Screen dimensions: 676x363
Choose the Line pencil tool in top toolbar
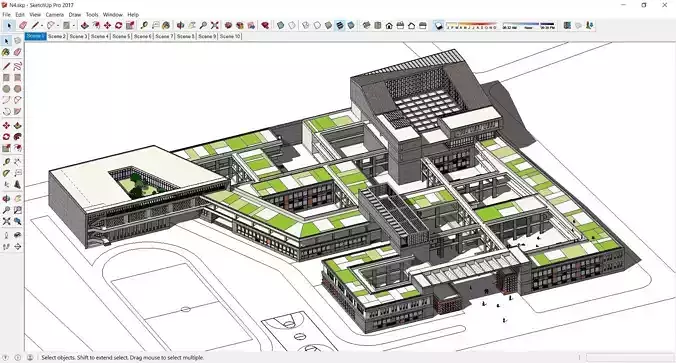click(x=35, y=25)
